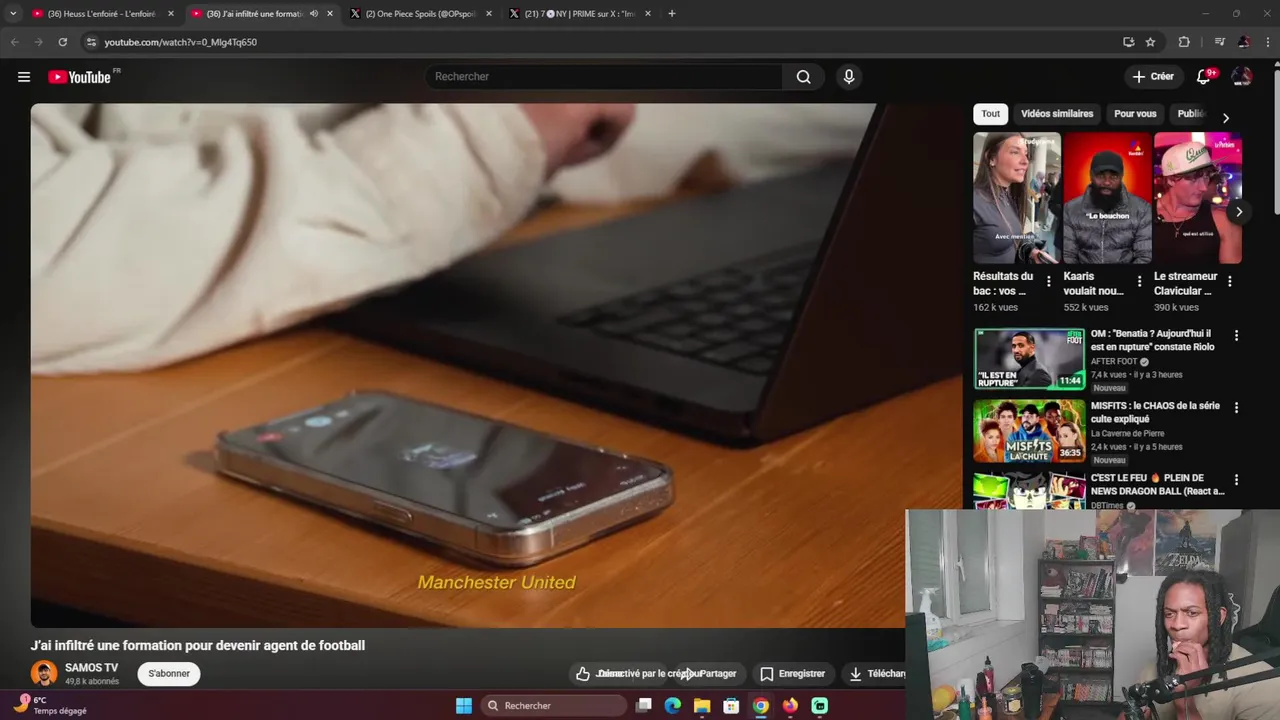The image size is (1280, 720).
Task: Select the Tout filter chip
Action: click(990, 114)
